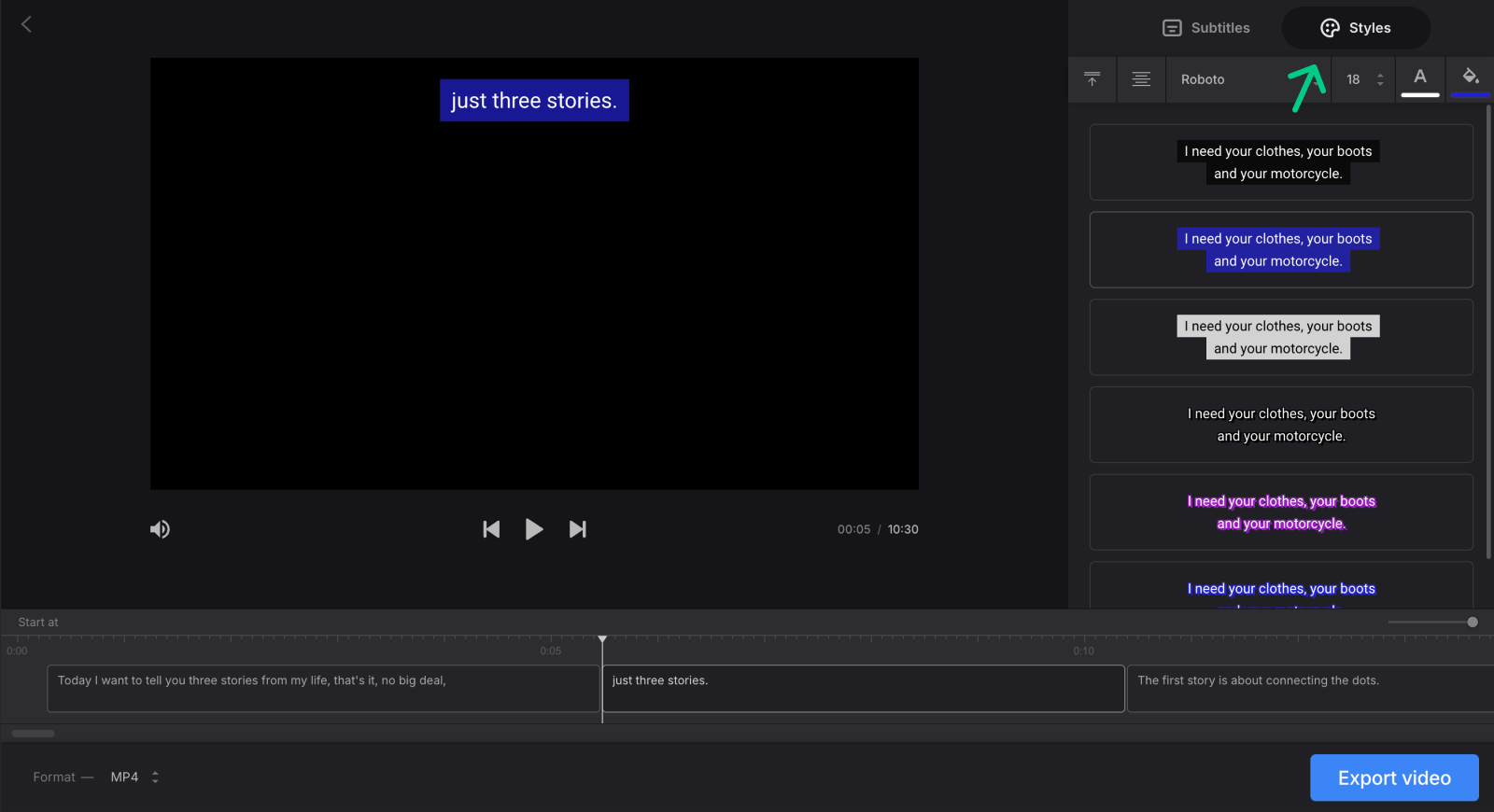Image resolution: width=1494 pixels, height=812 pixels.
Task: Set subtitle position to top alignment
Action: pos(1092,79)
